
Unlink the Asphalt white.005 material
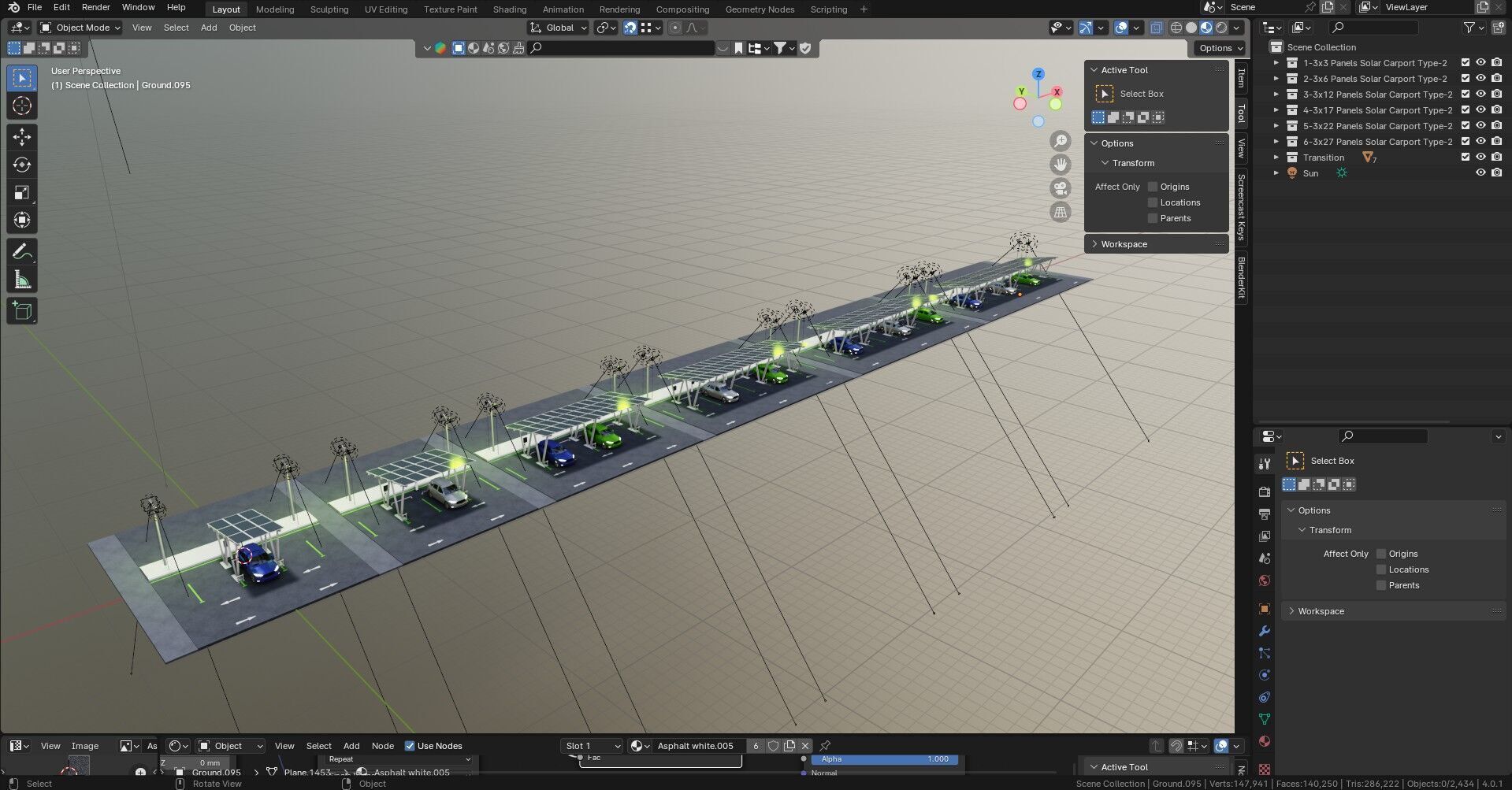click(805, 746)
